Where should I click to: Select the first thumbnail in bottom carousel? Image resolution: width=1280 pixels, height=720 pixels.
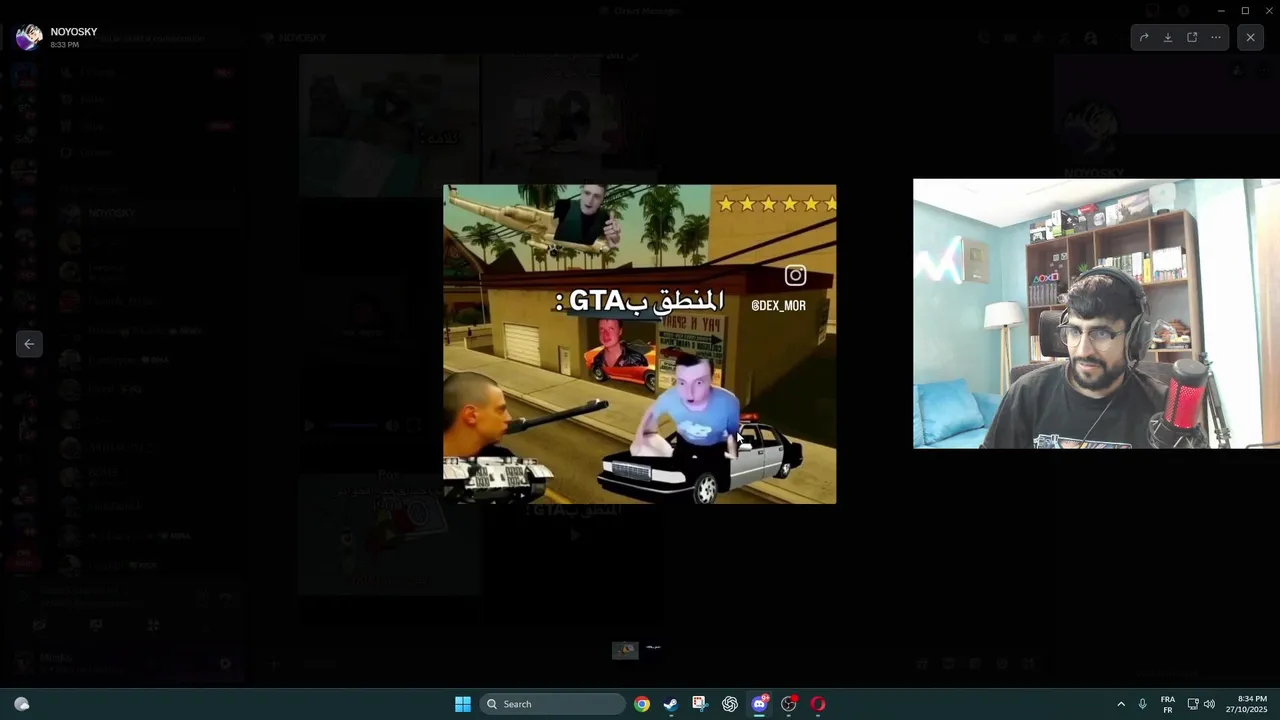point(625,650)
